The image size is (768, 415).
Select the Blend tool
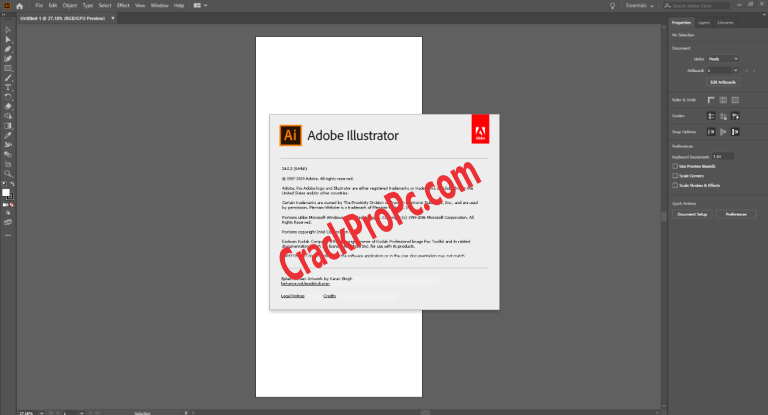coord(8,154)
